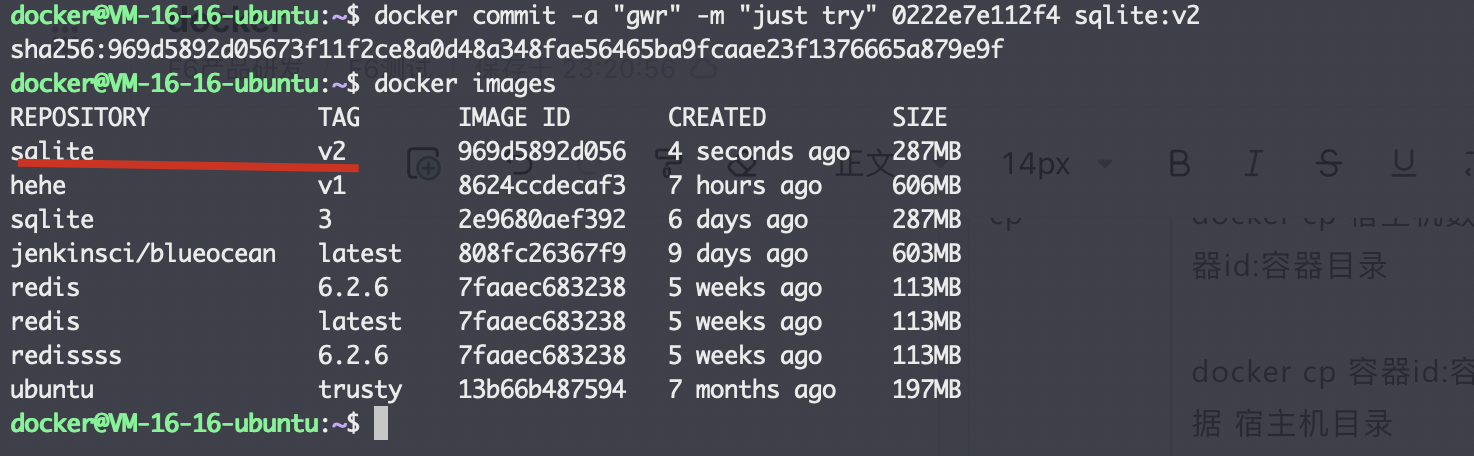This screenshot has height=456, width=1474.
Task: Open the 正文 paragraph style dropdown
Action: 866,163
